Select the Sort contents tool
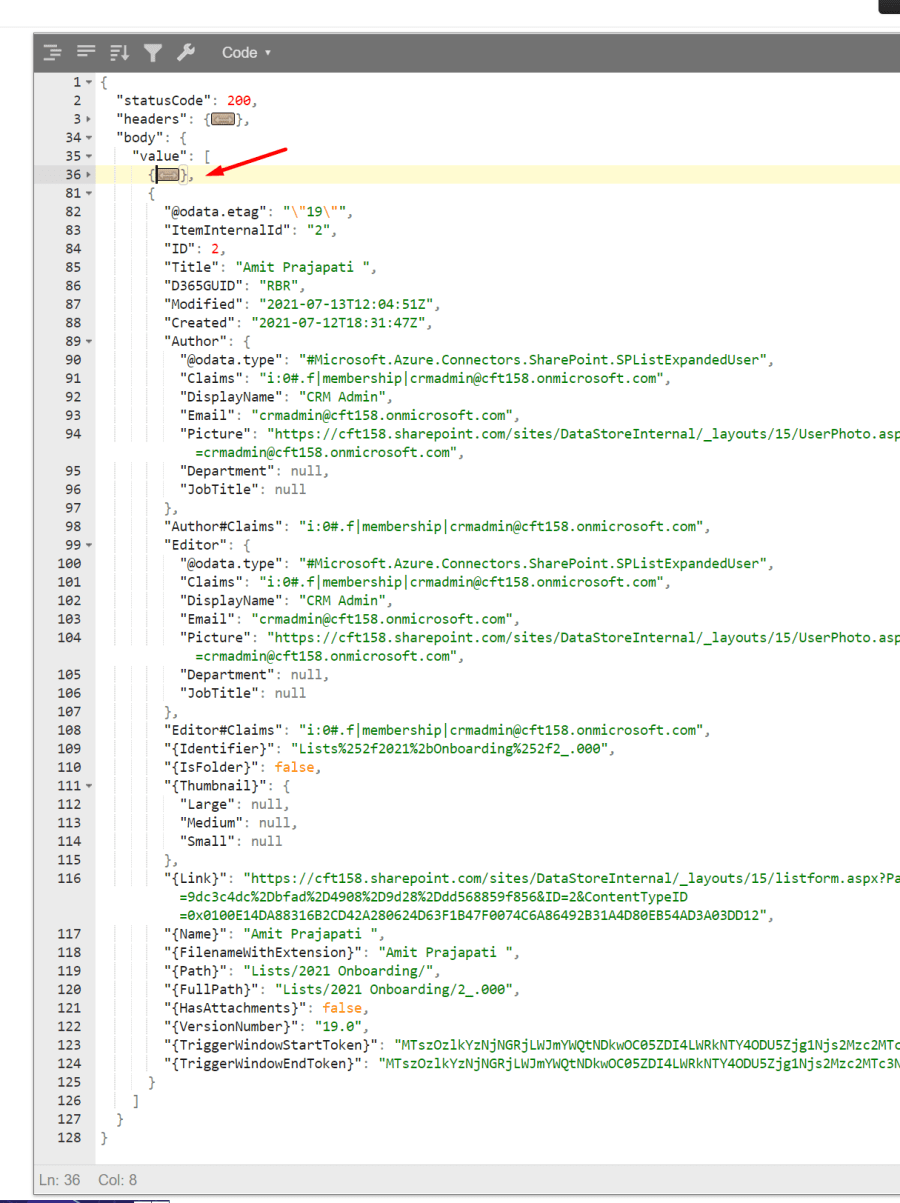 [x=119, y=52]
